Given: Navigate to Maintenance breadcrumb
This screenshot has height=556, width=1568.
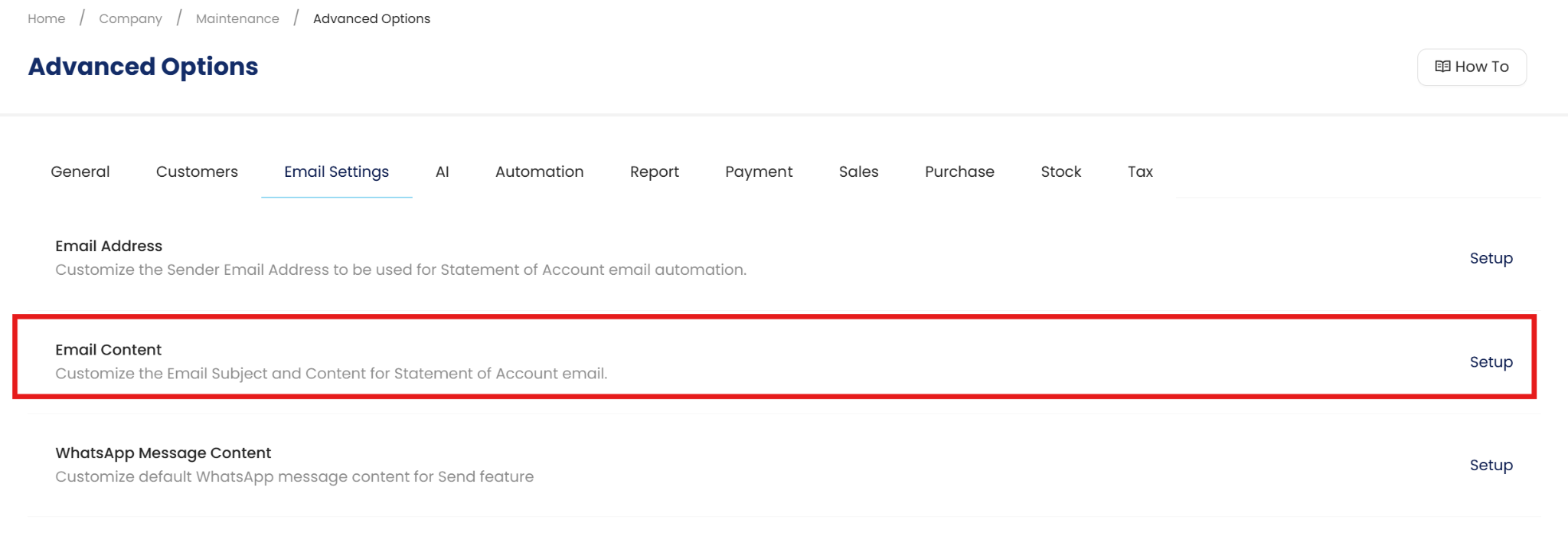Looking at the screenshot, I should [237, 18].
